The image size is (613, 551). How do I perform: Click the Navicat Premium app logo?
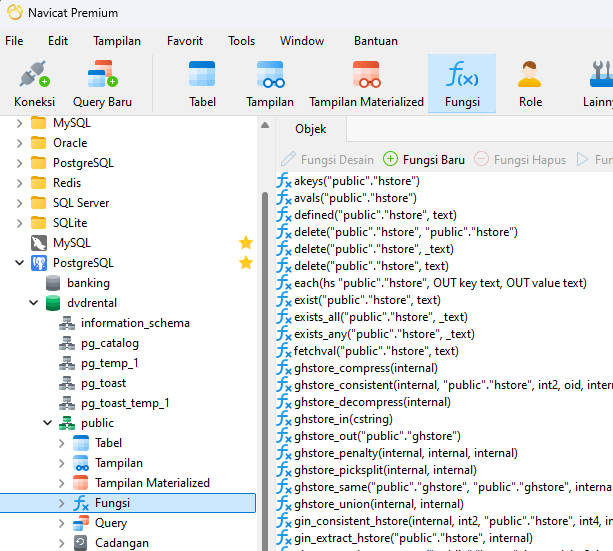click(15, 12)
